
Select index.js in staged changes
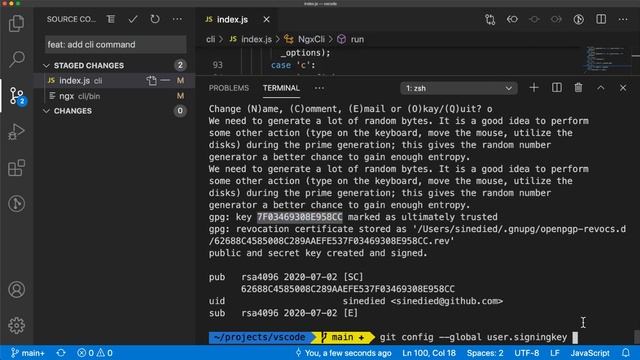pos(114,80)
